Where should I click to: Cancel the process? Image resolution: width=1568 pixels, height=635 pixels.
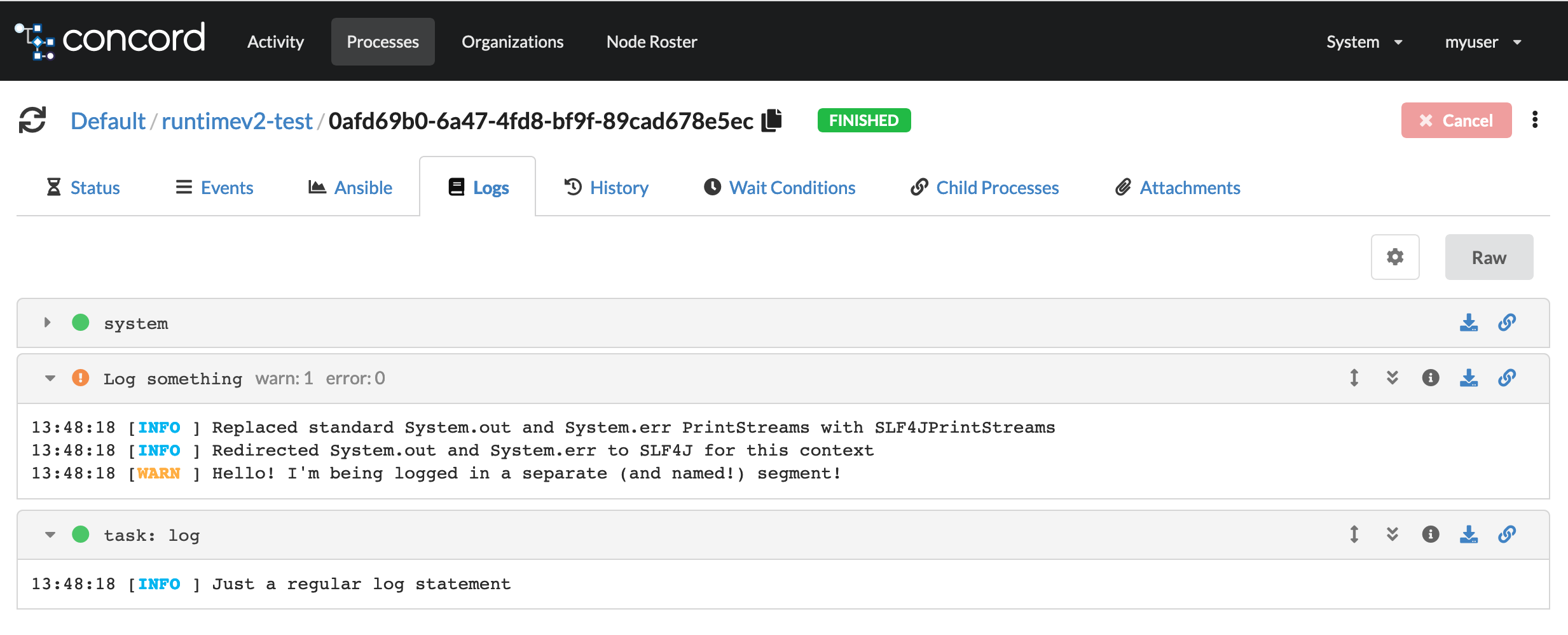point(1455,120)
